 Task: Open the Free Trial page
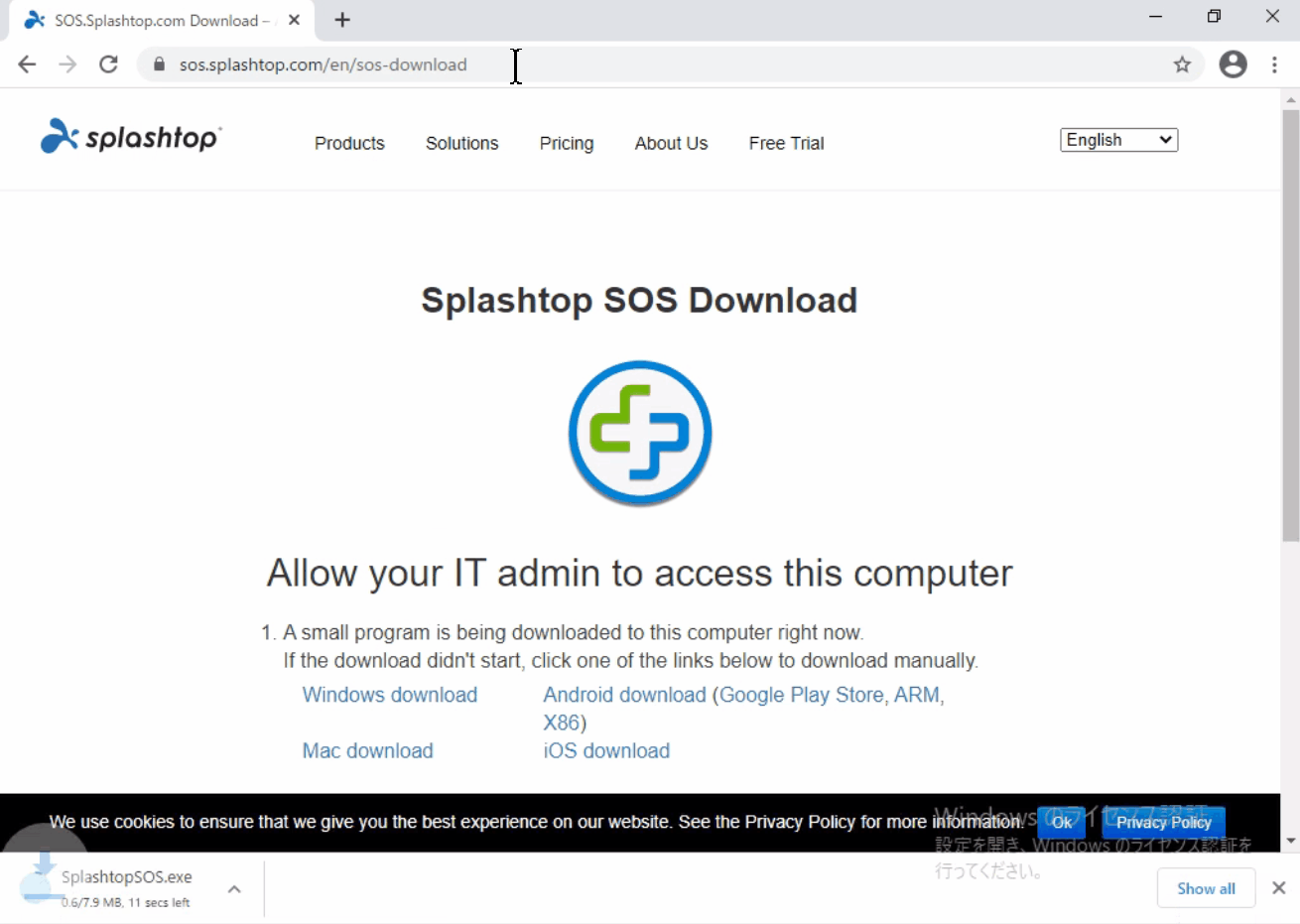787,143
